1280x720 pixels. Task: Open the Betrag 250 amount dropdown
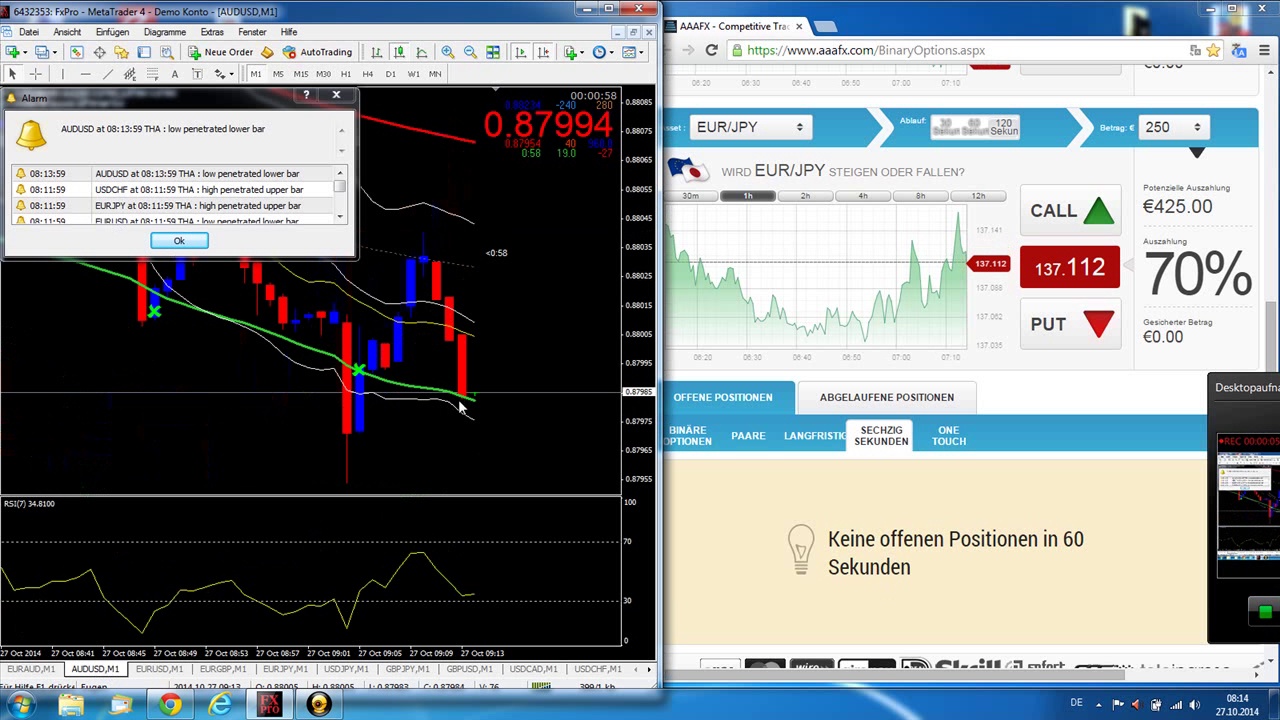point(1174,127)
